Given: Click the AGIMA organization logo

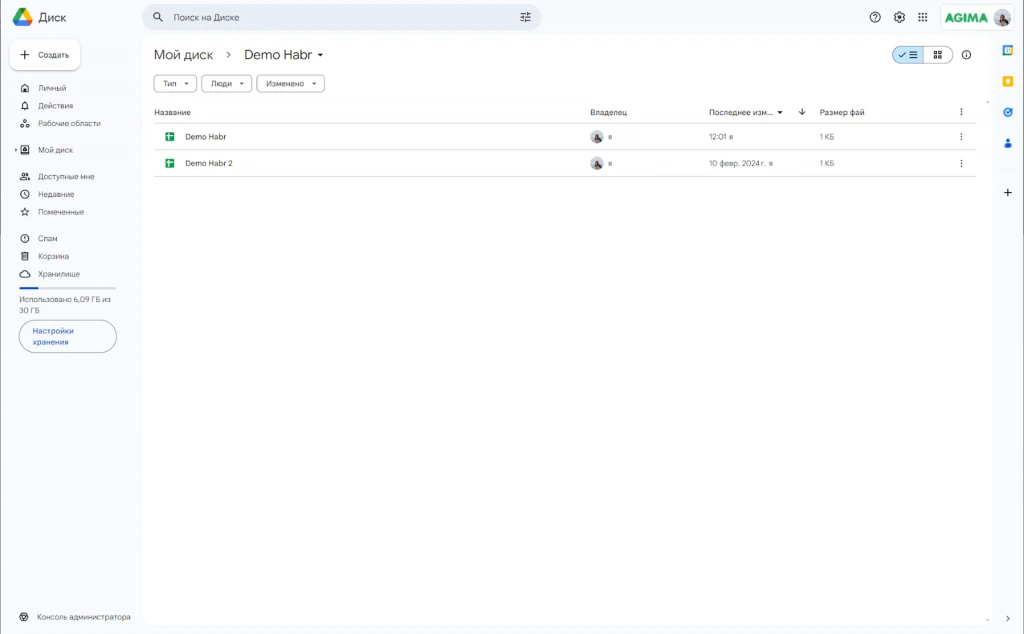Looking at the screenshot, I should (966, 18).
